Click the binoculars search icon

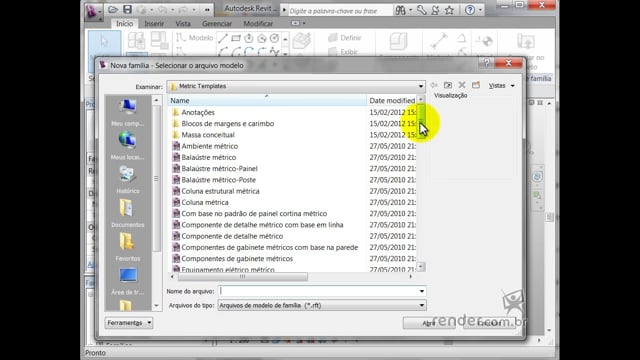(x=400, y=10)
